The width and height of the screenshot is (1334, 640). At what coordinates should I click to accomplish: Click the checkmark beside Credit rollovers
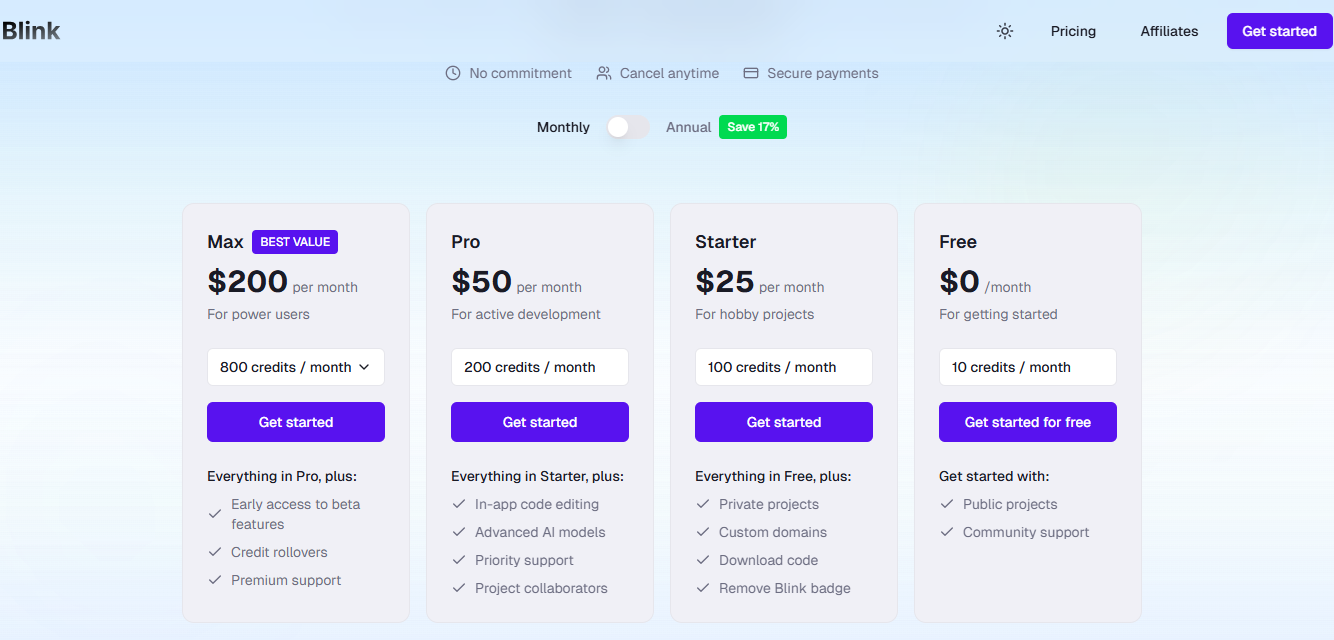pyautogui.click(x=214, y=551)
